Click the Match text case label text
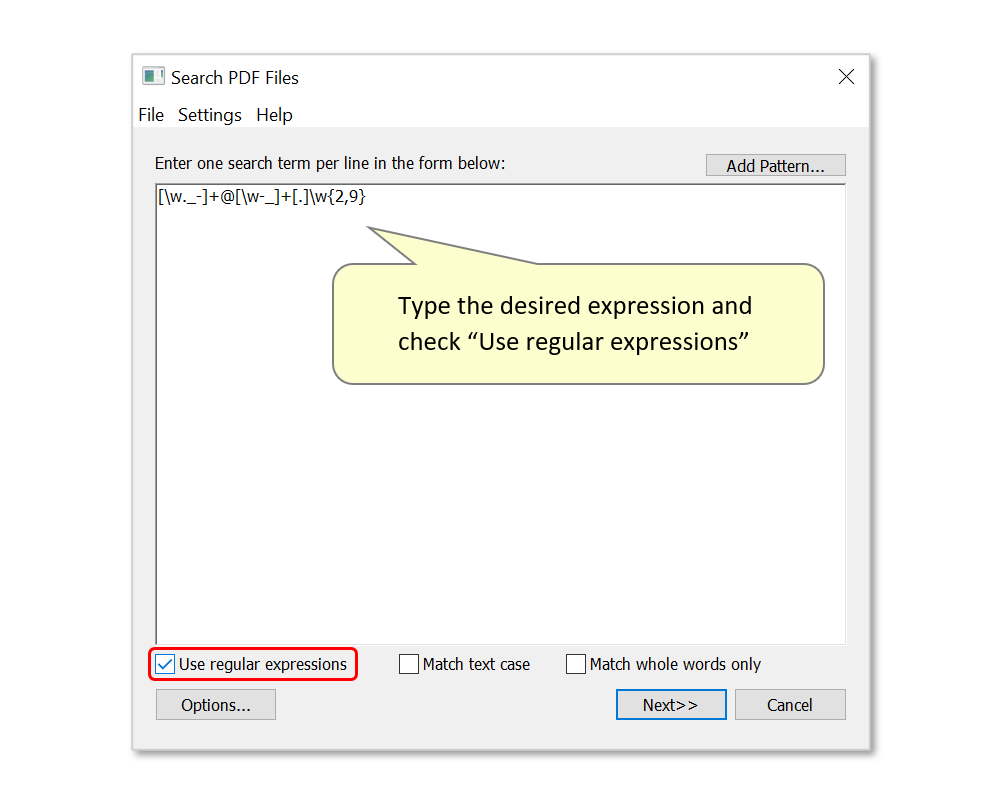Viewport: 1002px width, 802px height. point(477,664)
